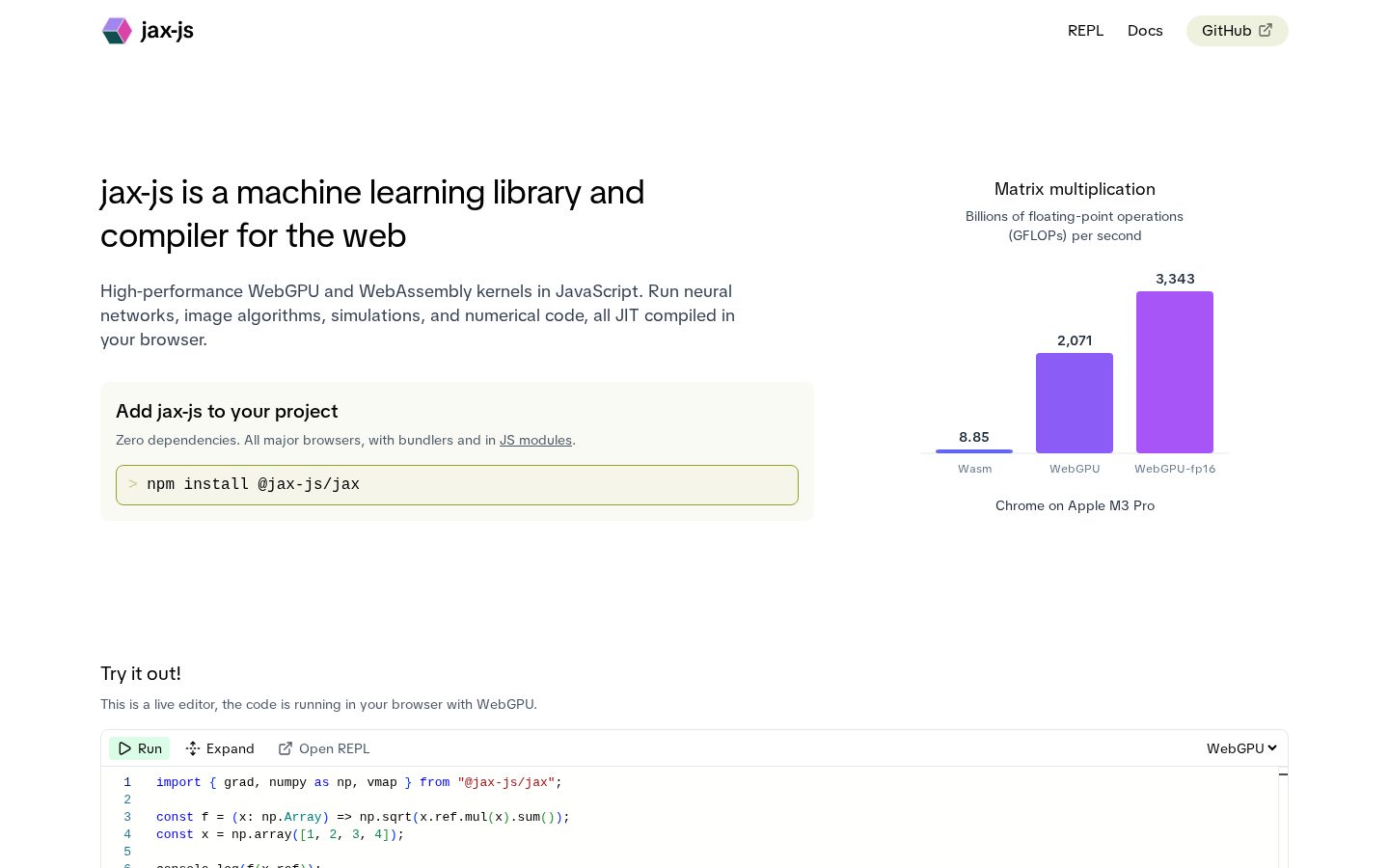Click the 'Matrix multiplication' chart title
Screen dimensions: 1389x868
[x=1075, y=189]
